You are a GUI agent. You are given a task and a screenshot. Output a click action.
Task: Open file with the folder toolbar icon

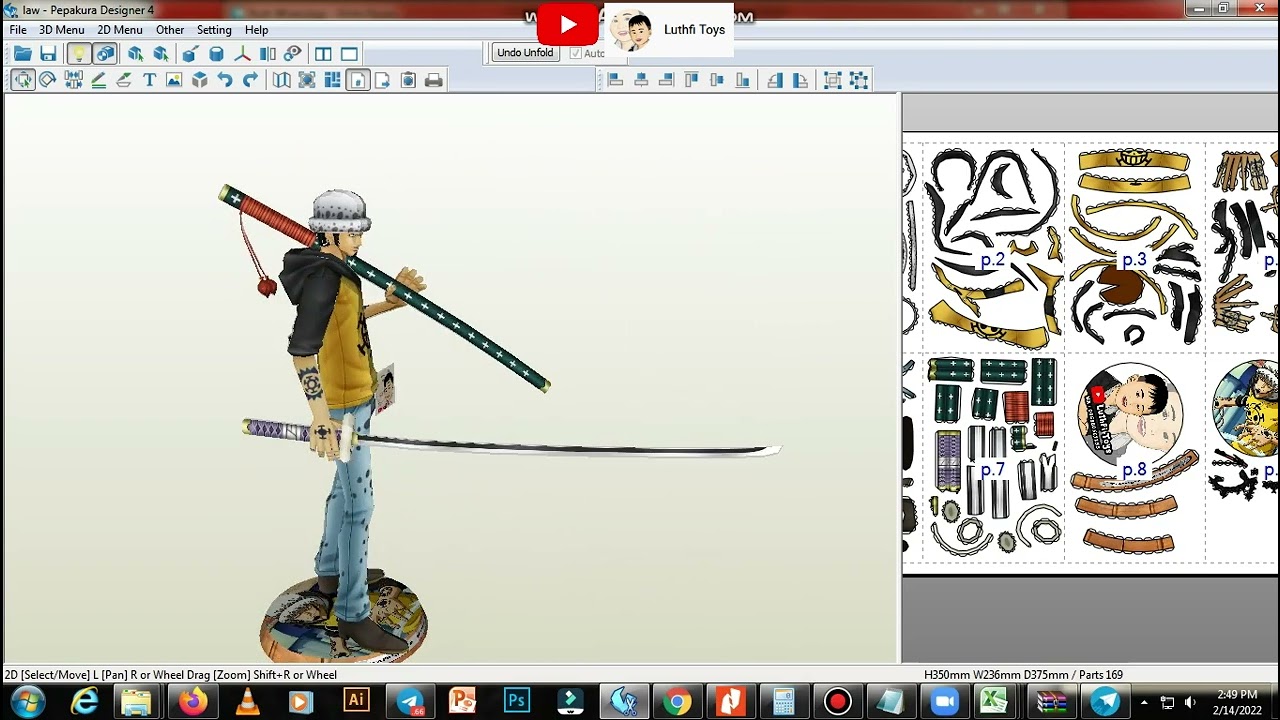coord(22,54)
